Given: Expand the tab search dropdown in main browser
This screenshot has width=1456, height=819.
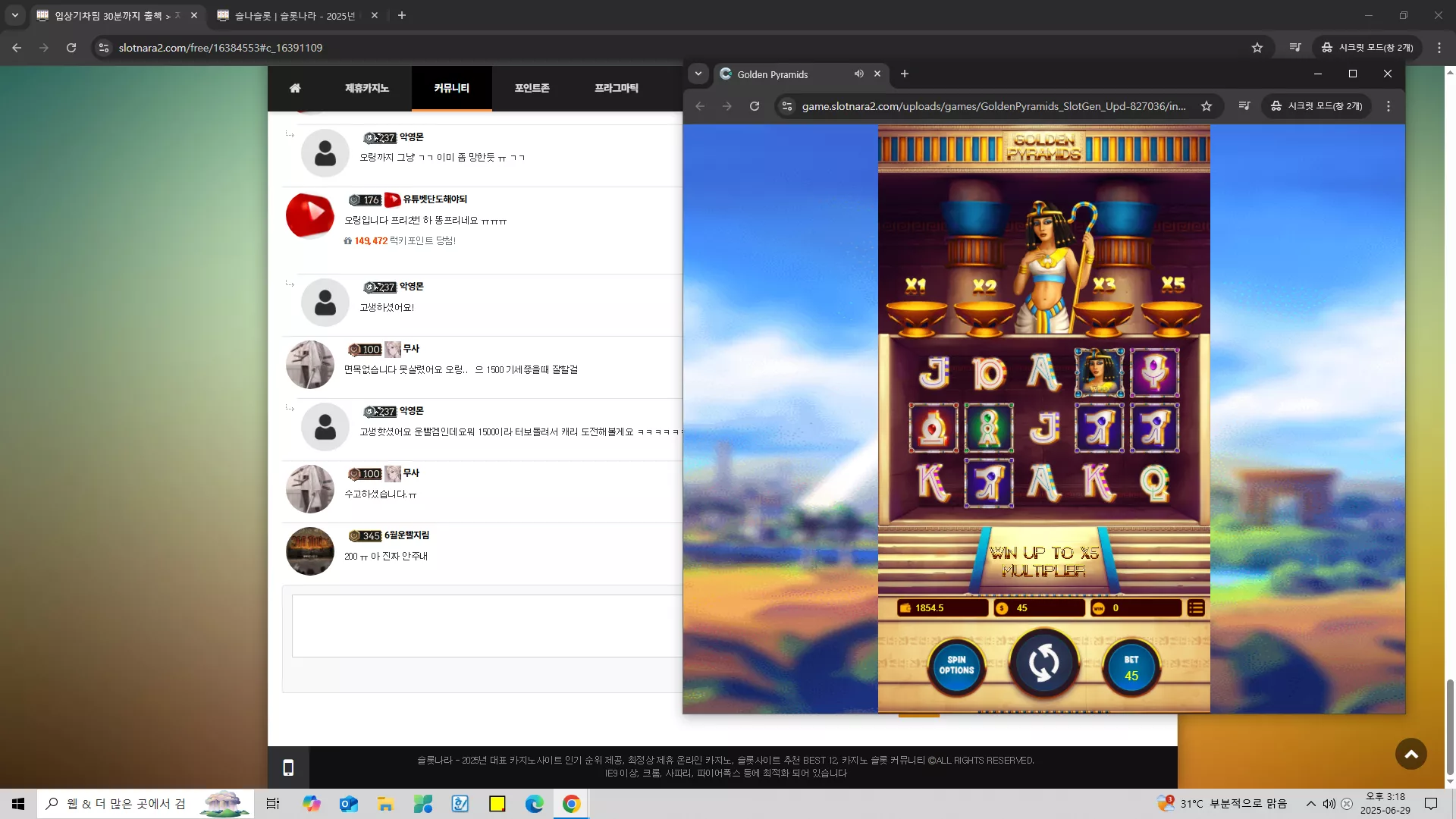Looking at the screenshot, I should click(15, 15).
